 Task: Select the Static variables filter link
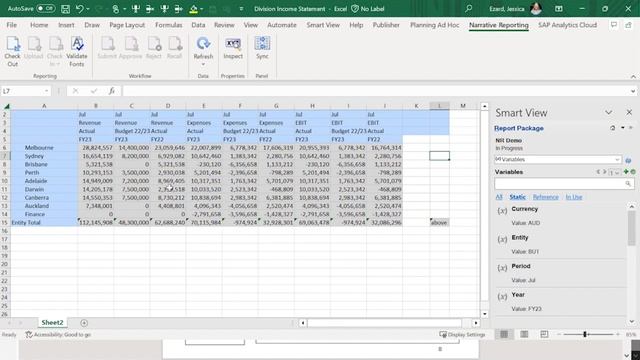coord(518,197)
